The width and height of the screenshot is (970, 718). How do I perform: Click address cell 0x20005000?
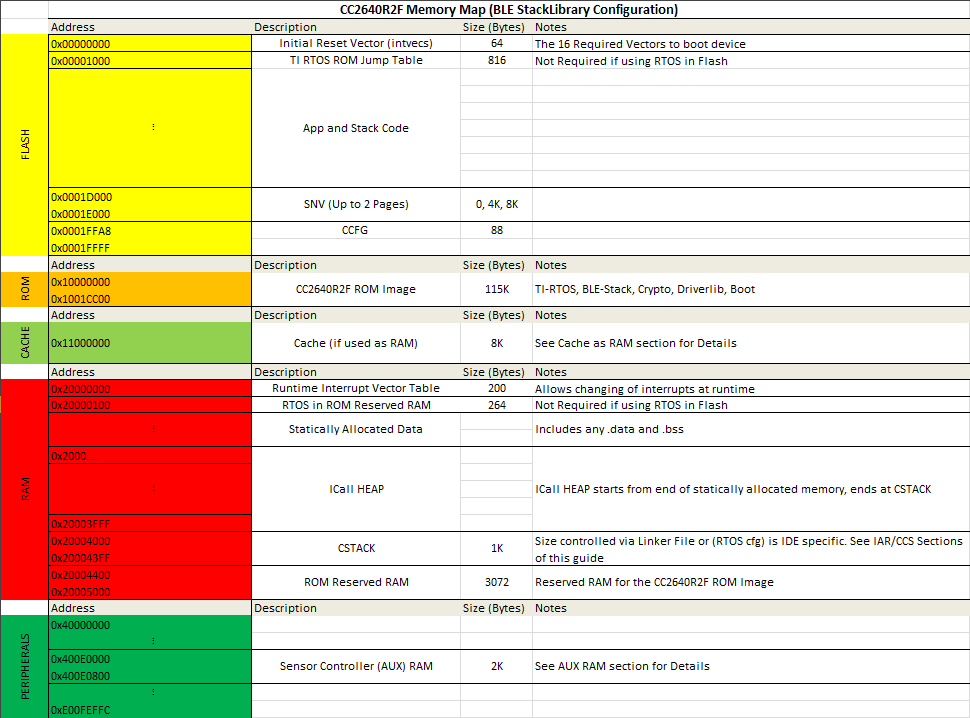pyautogui.click(x=150, y=592)
